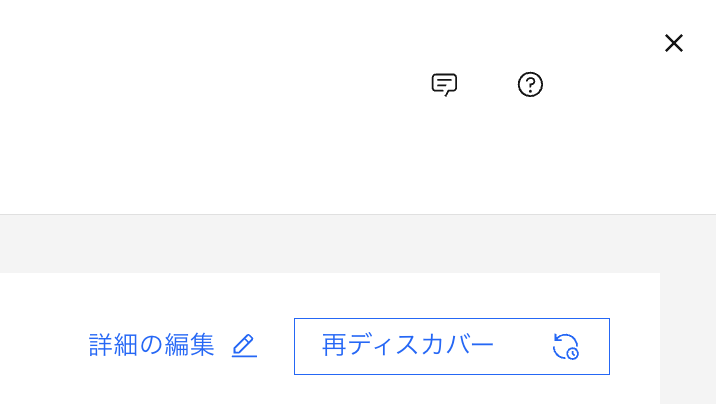Edit details via the 詳細の編集 text

pyautogui.click(x=152, y=346)
